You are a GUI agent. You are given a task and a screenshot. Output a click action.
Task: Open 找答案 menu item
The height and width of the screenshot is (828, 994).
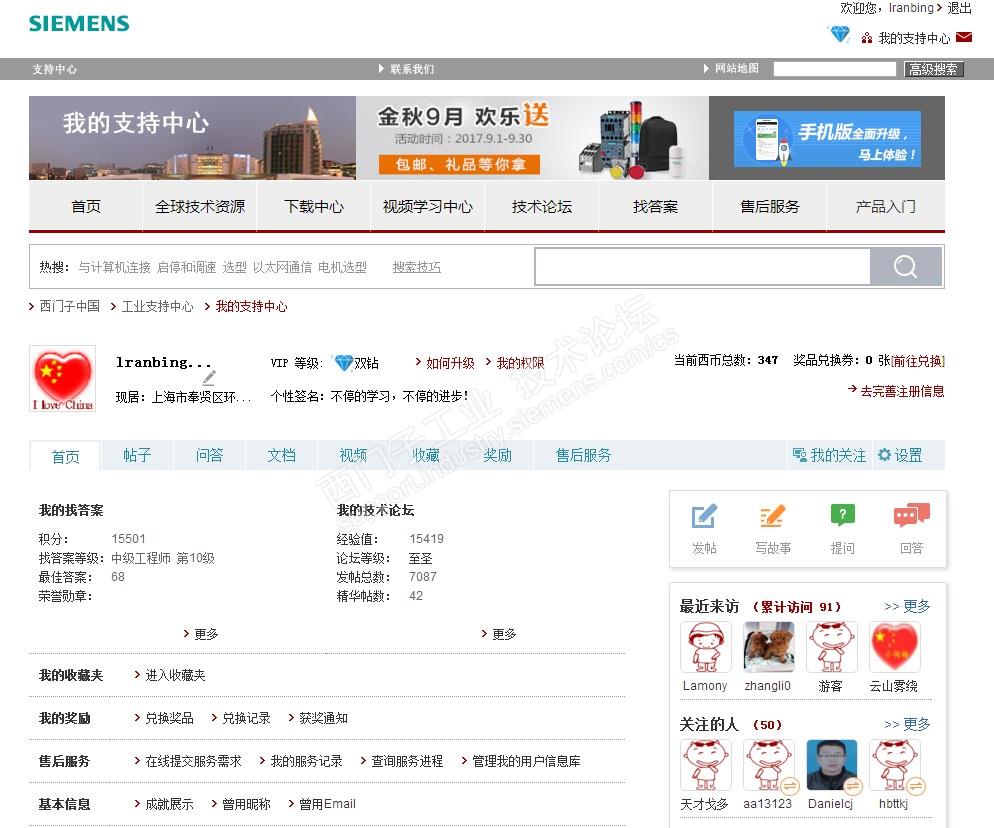click(655, 207)
